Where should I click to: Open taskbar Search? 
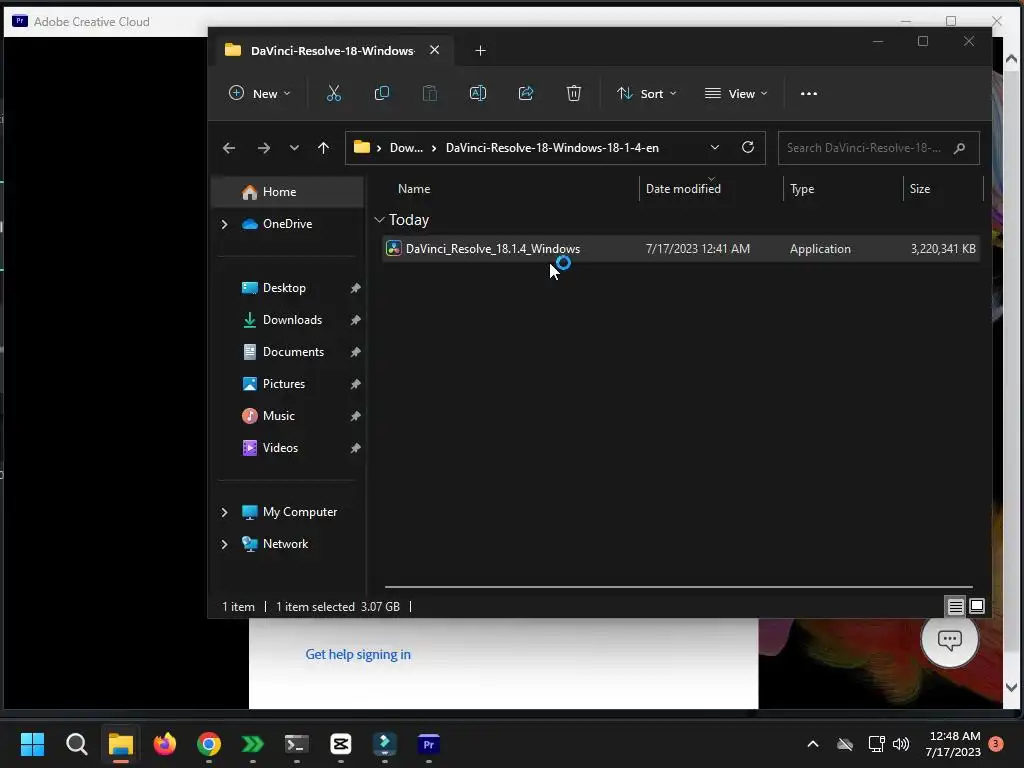click(76, 744)
